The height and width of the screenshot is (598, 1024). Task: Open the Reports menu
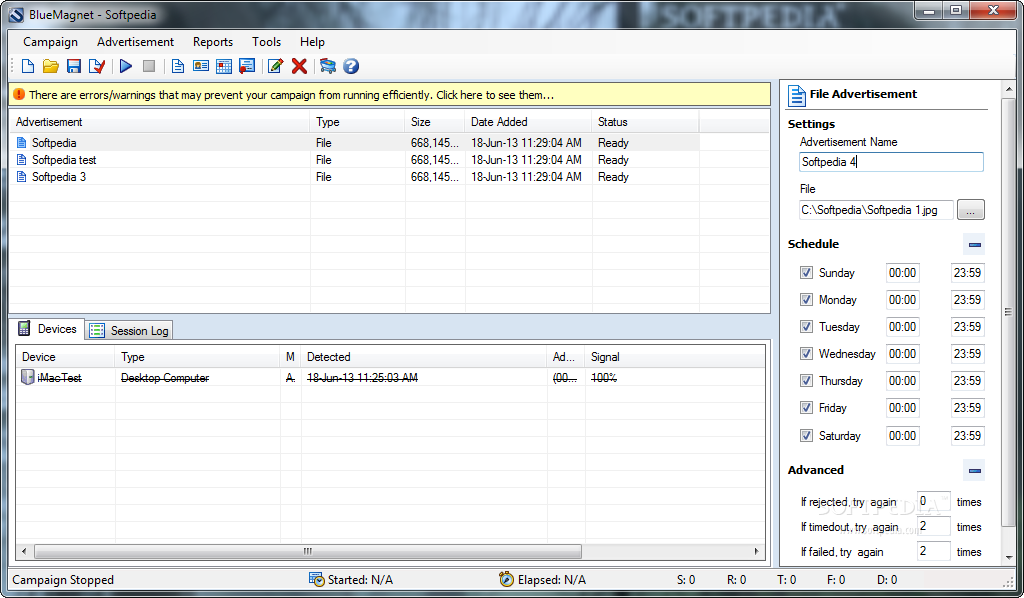pos(213,42)
